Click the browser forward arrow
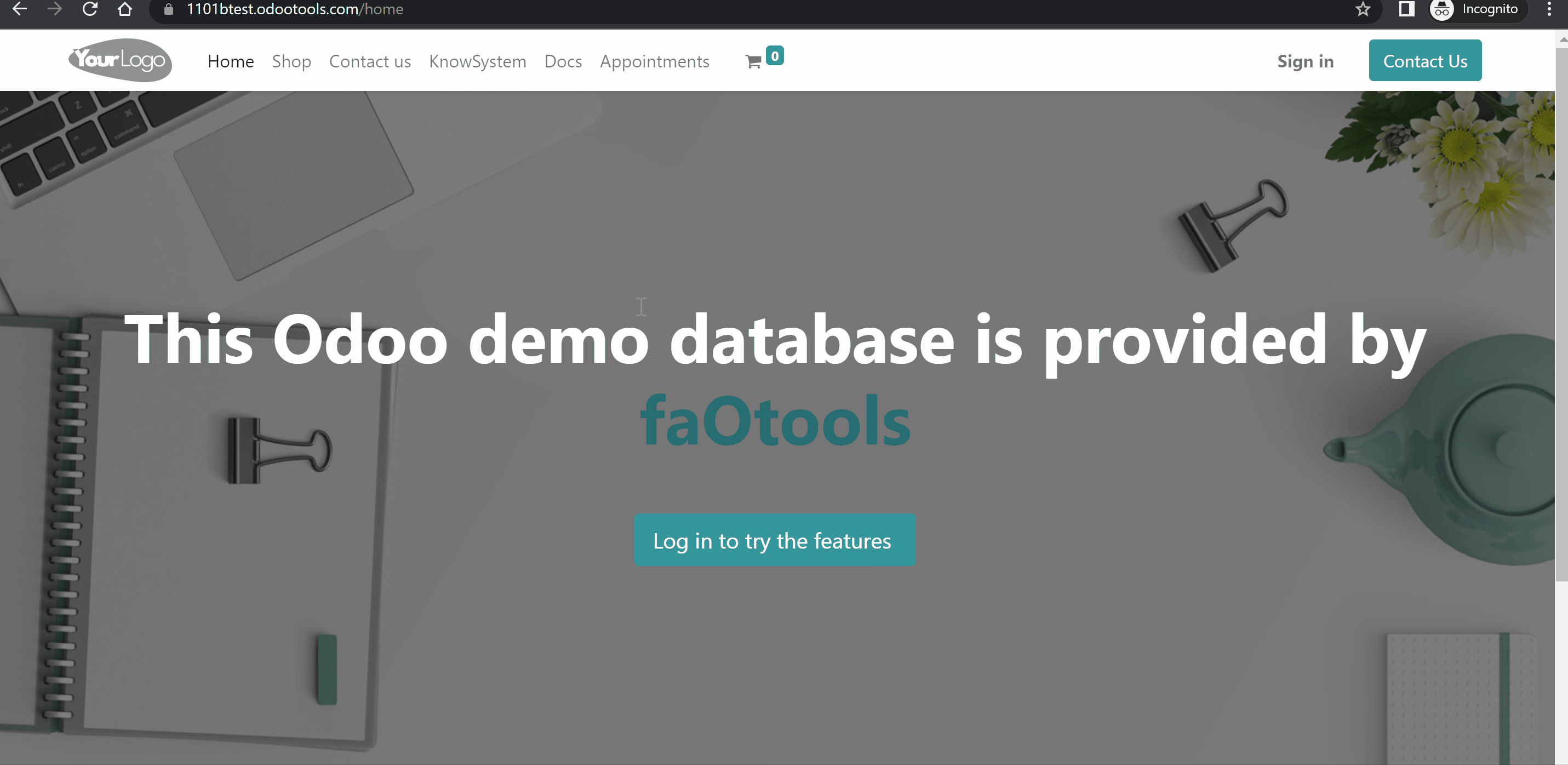 pos(55,9)
